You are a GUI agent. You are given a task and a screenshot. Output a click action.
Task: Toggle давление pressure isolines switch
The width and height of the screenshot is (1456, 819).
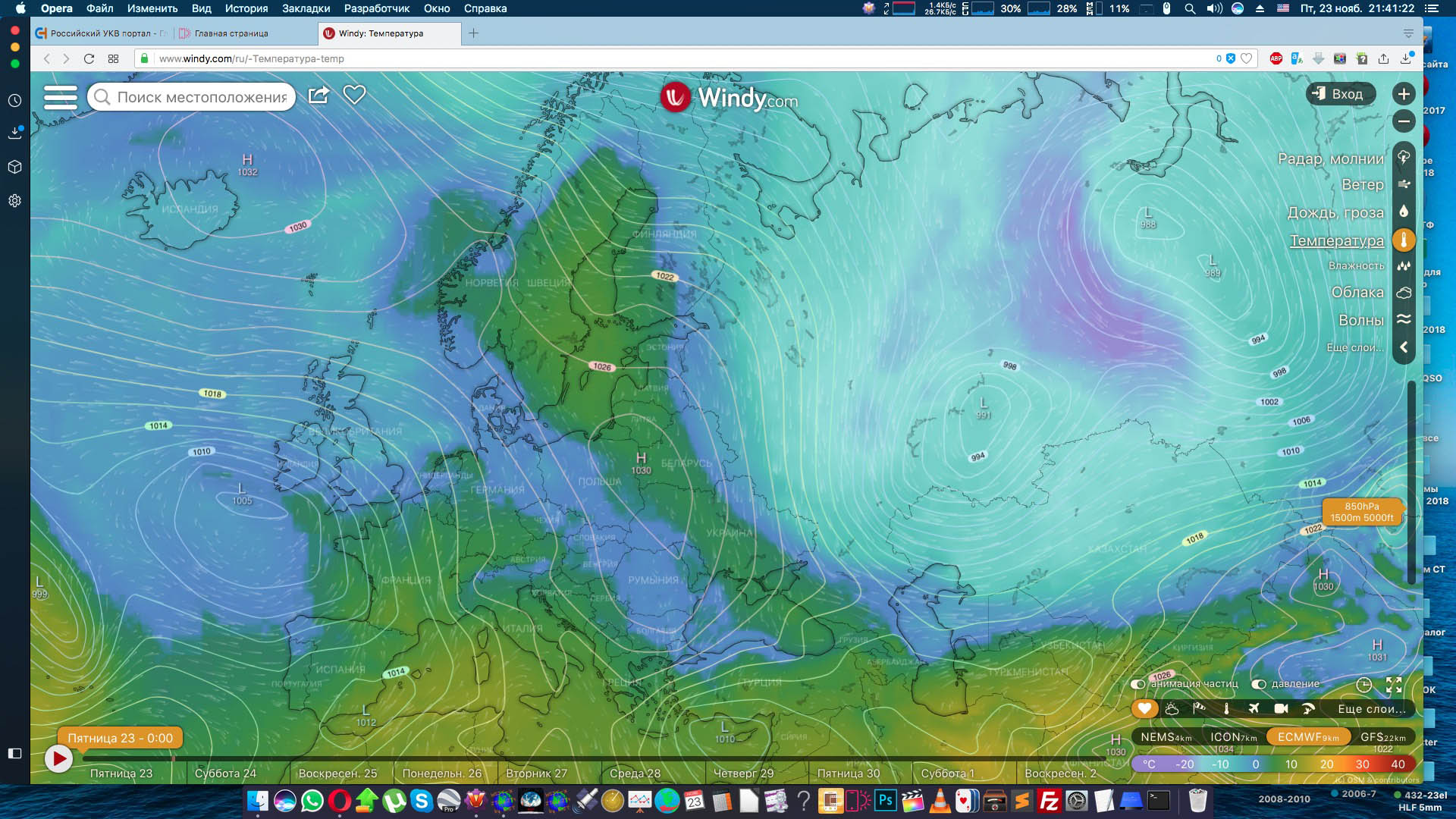pyautogui.click(x=1260, y=684)
